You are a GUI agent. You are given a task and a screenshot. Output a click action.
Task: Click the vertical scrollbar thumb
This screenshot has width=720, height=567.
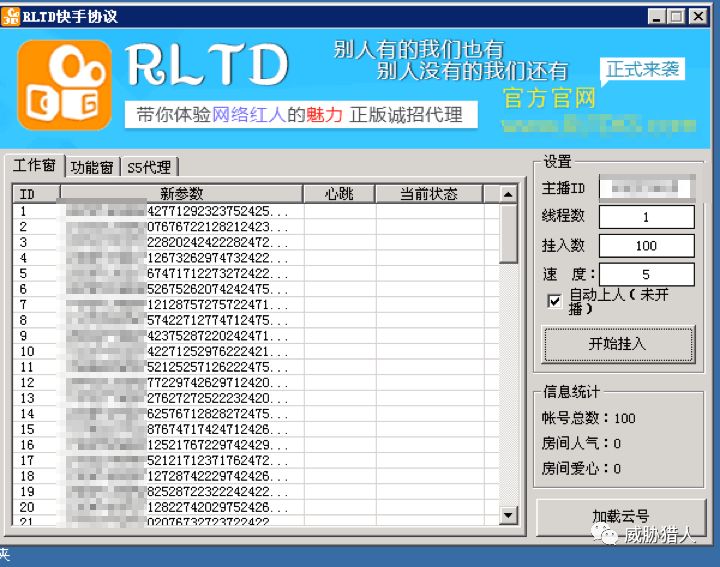pos(508,234)
